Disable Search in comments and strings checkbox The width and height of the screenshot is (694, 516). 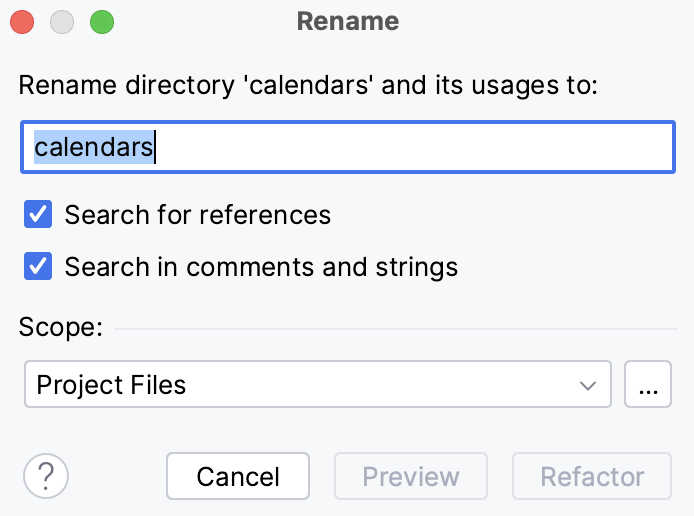pos(38,267)
